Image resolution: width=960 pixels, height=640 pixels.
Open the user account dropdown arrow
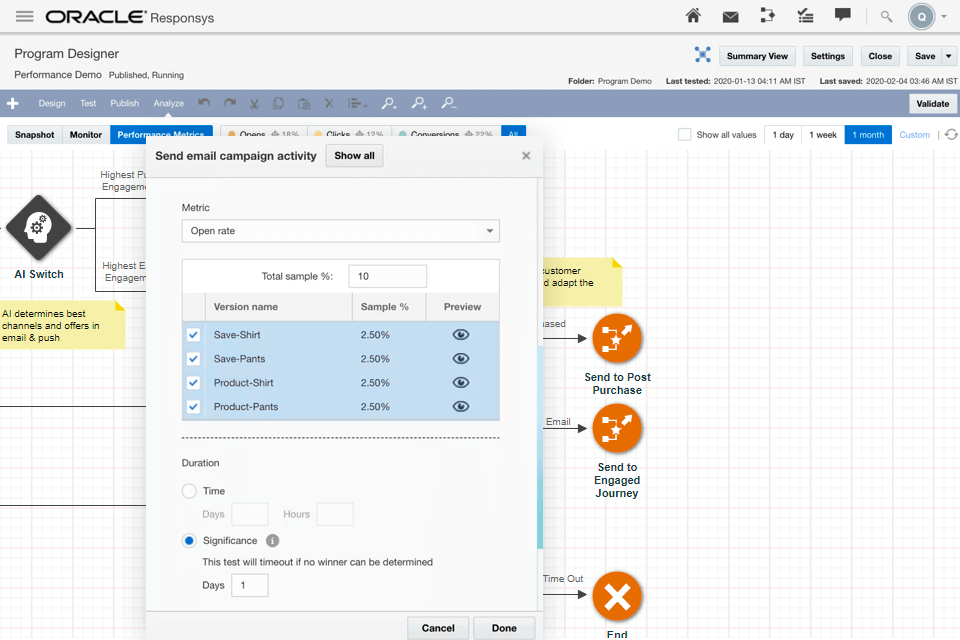[x=945, y=17]
